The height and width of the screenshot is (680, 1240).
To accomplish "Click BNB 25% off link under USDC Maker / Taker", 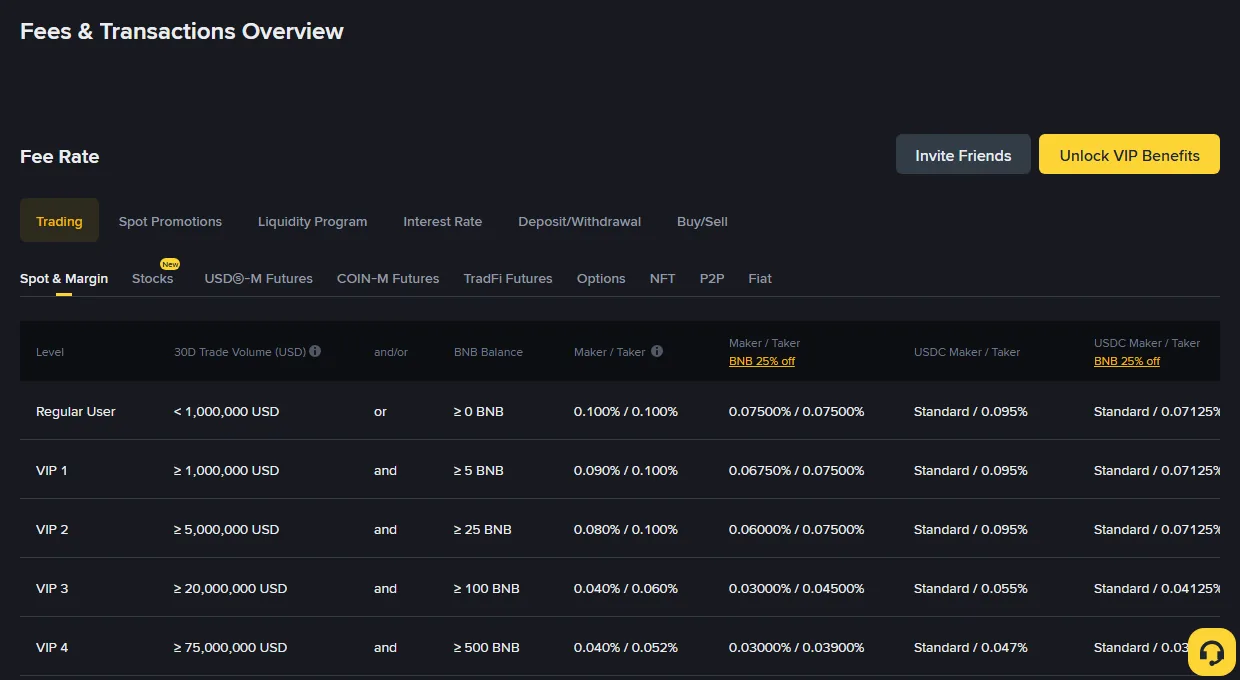I will tap(1127, 361).
